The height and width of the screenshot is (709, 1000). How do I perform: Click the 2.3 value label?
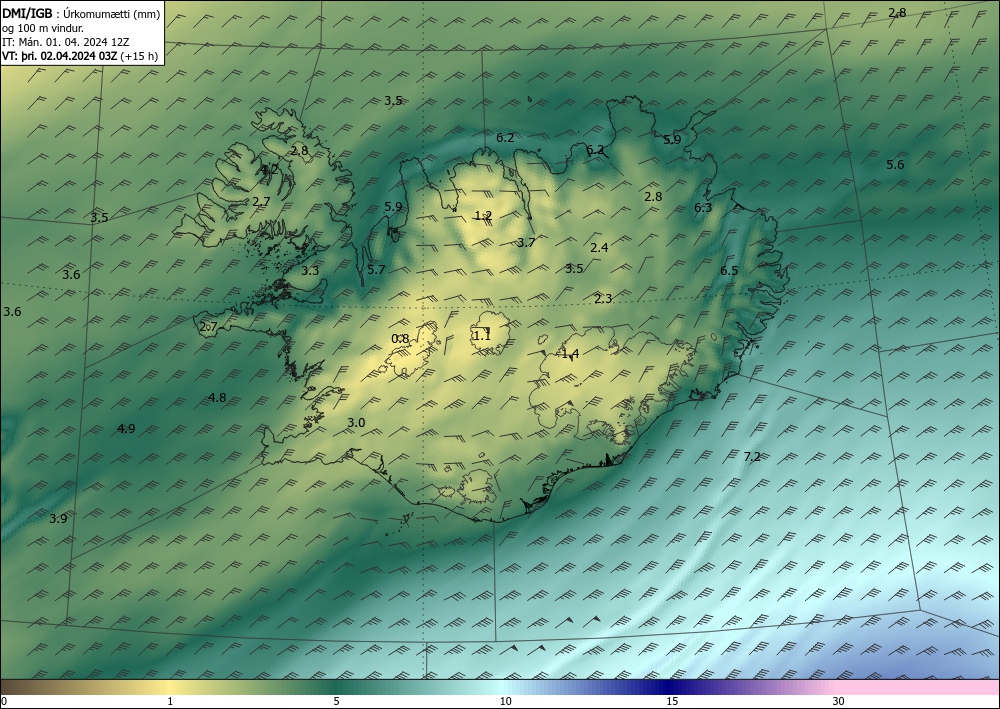[x=603, y=298]
